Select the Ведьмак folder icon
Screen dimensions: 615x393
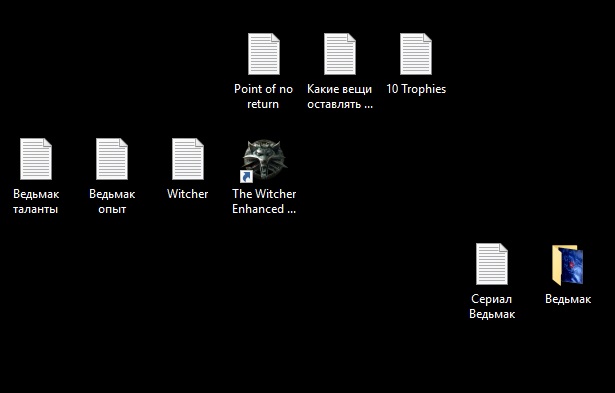pos(568,265)
